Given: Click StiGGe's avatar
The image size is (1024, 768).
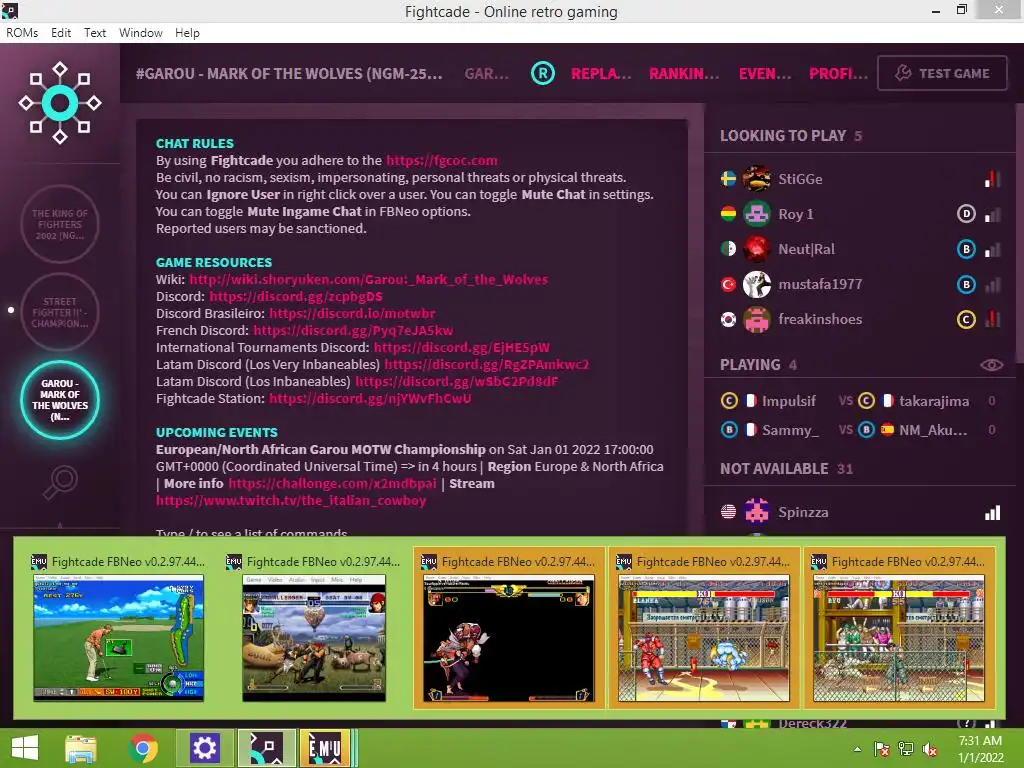Looking at the screenshot, I should click(757, 178).
